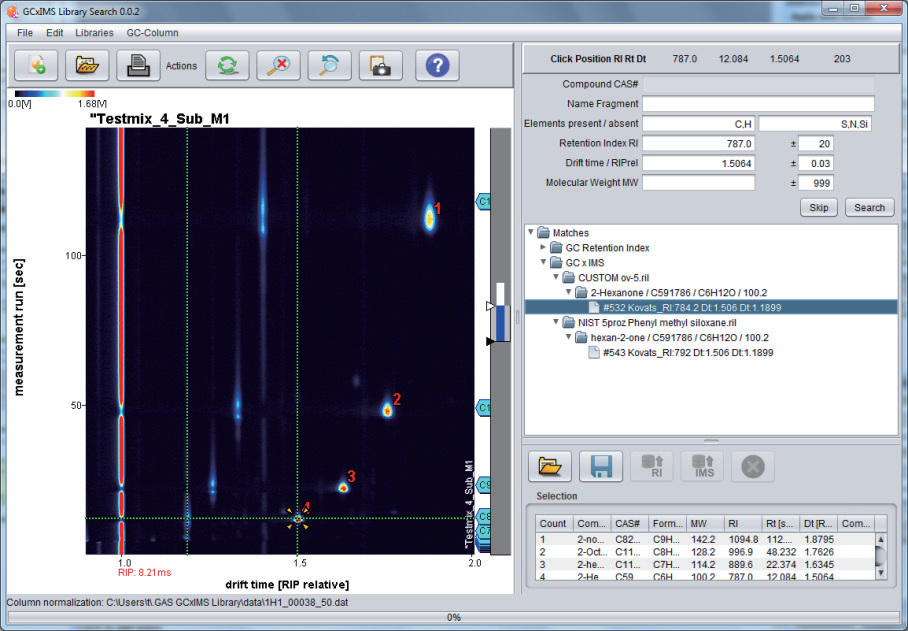Open the Libraries menu
The image size is (908, 631).
[94, 33]
